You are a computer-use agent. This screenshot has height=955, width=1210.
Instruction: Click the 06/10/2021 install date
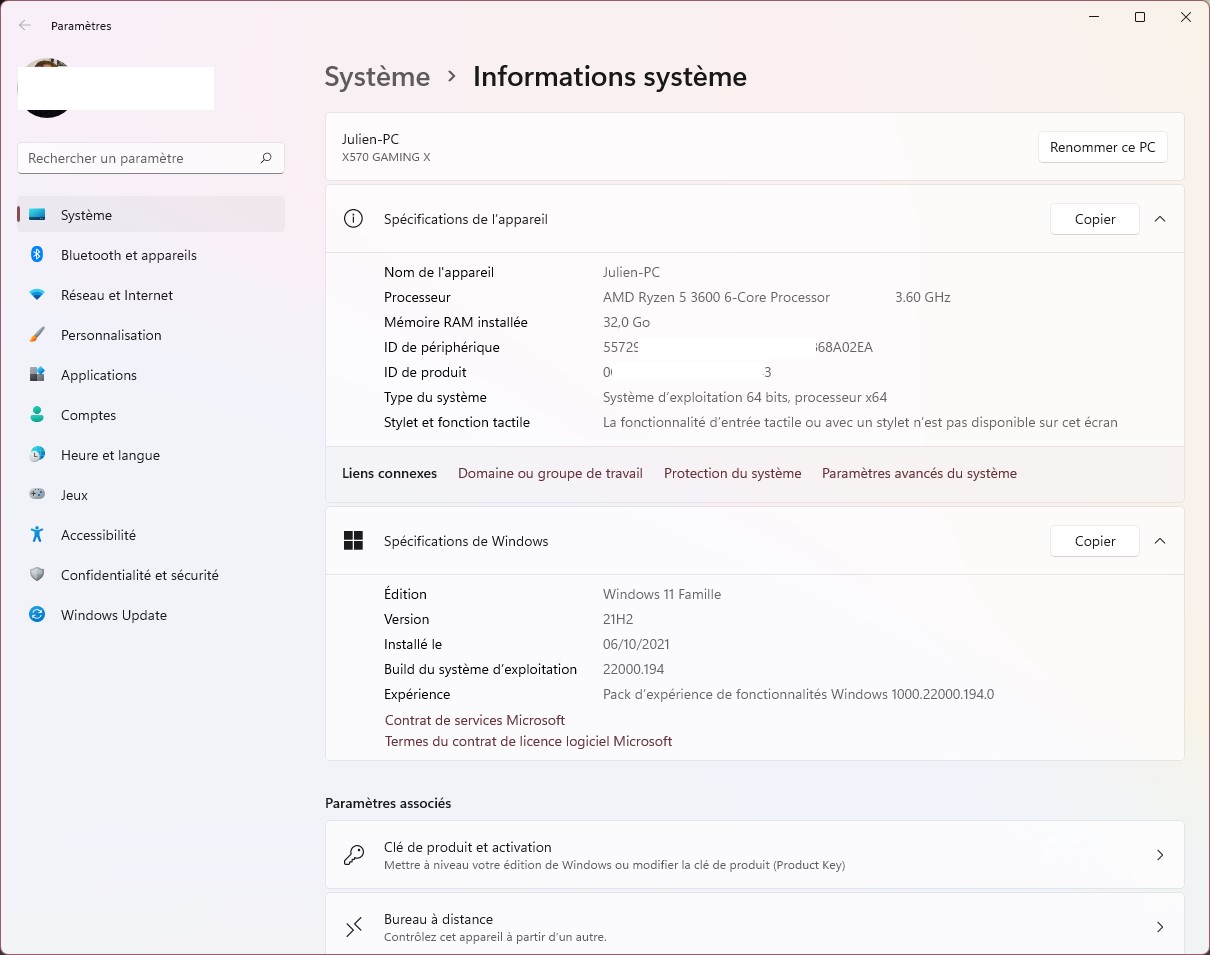pyautogui.click(x=636, y=644)
